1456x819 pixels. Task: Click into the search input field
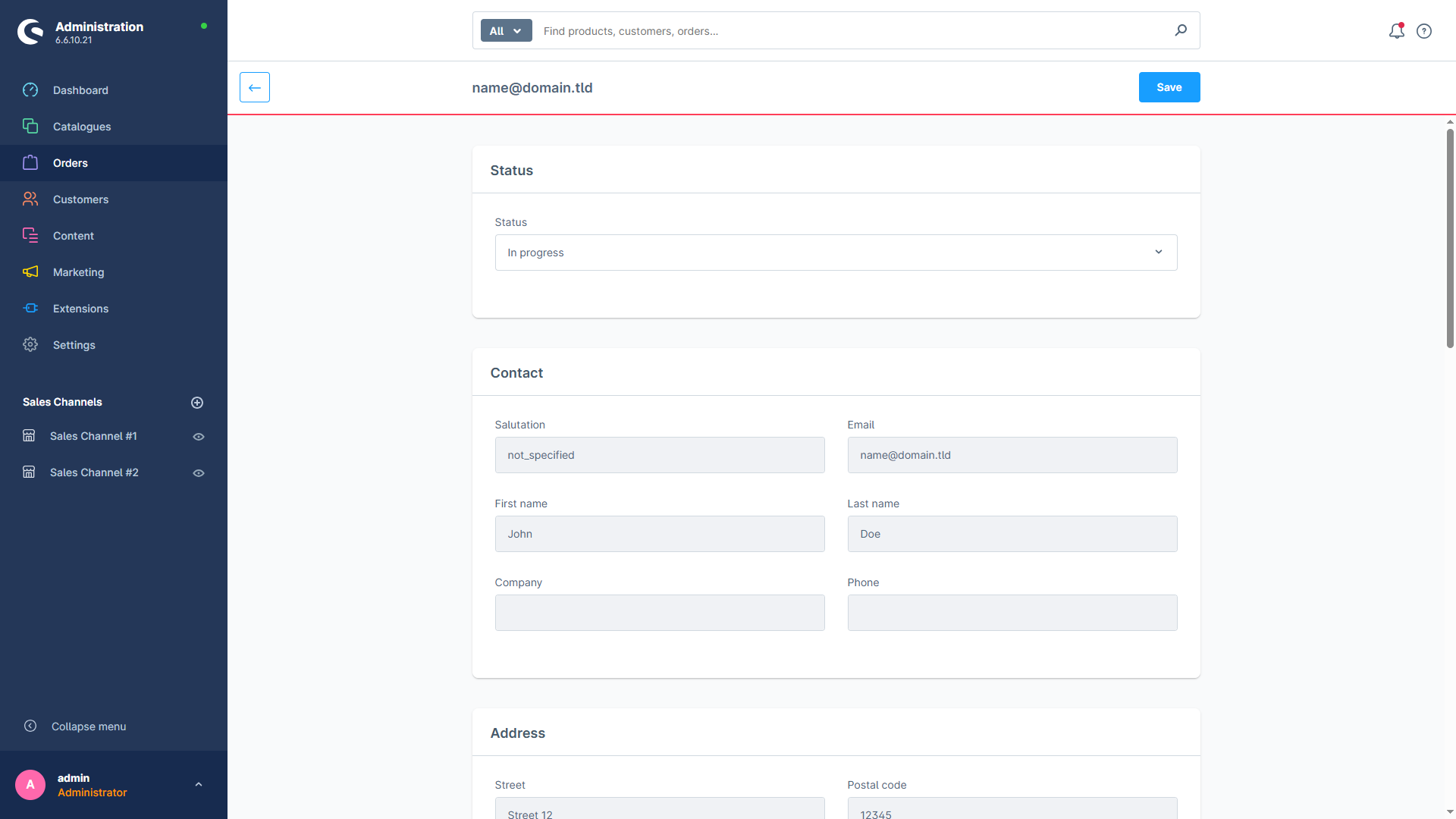click(x=853, y=31)
